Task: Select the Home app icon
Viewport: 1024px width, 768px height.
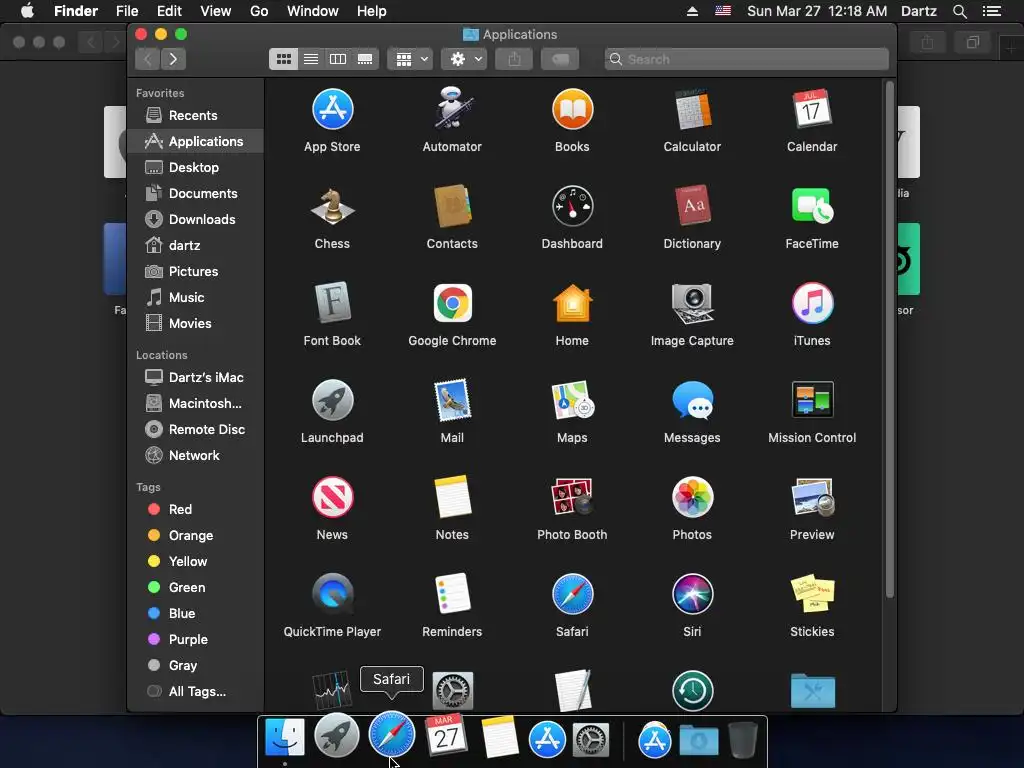Action: click(572, 303)
